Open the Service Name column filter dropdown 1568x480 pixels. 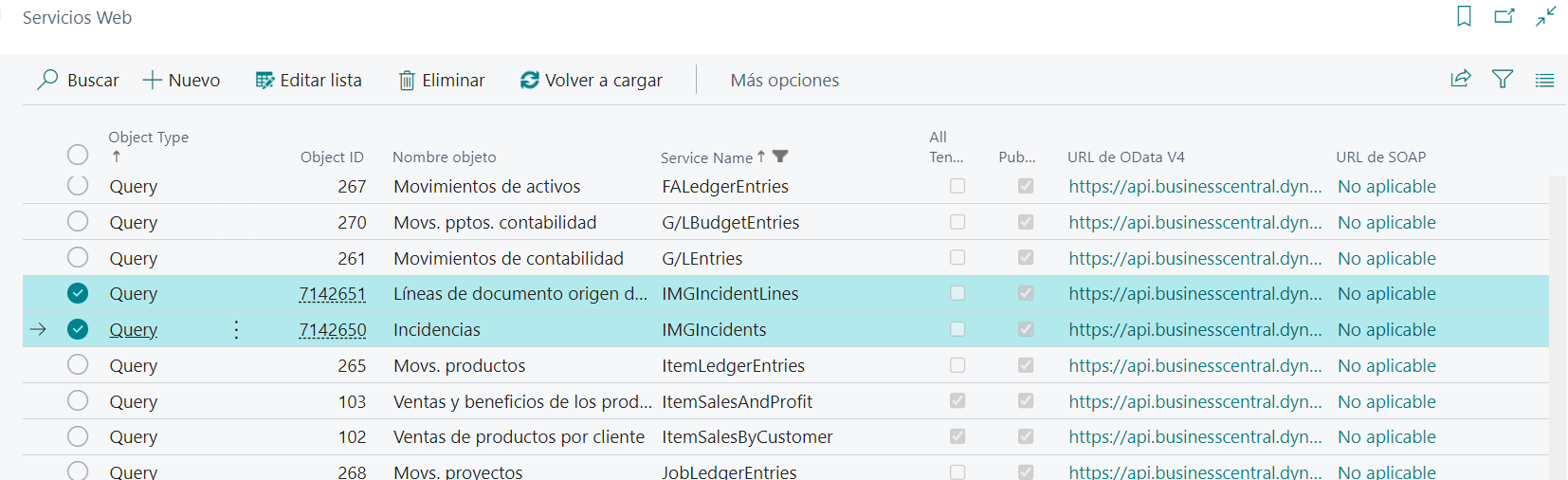click(x=780, y=157)
